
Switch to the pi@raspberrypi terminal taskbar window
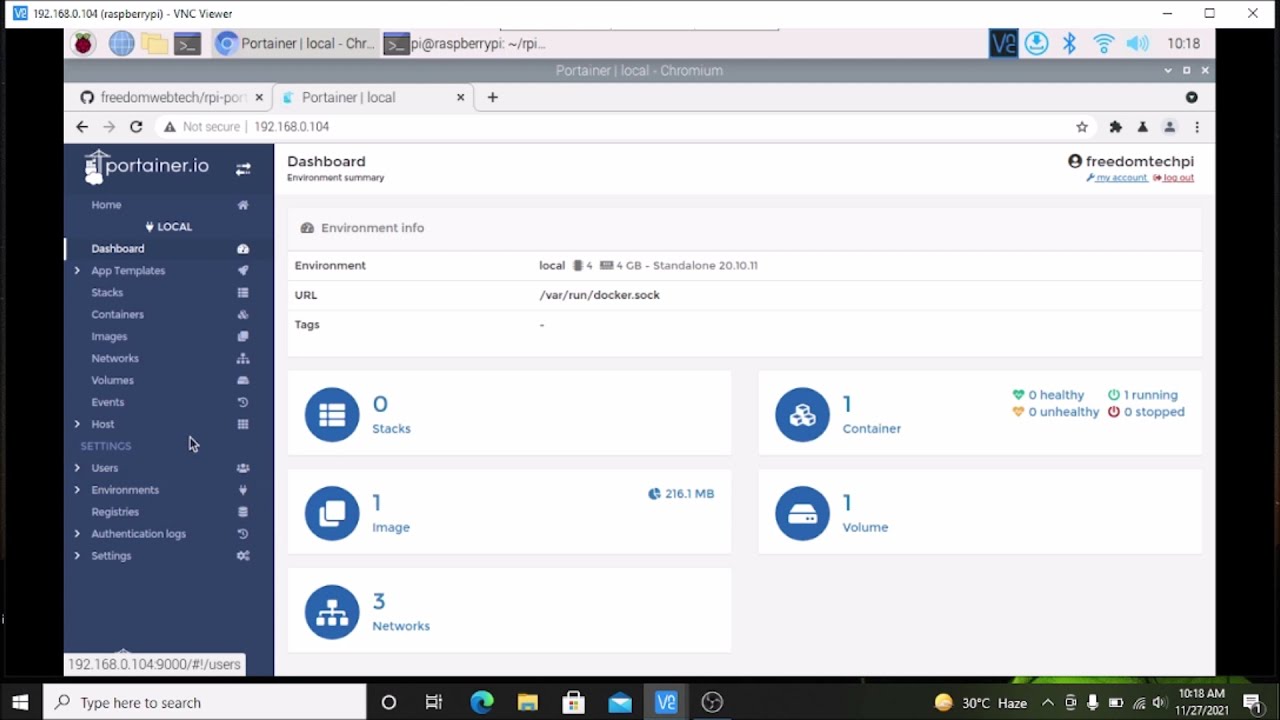pos(466,43)
